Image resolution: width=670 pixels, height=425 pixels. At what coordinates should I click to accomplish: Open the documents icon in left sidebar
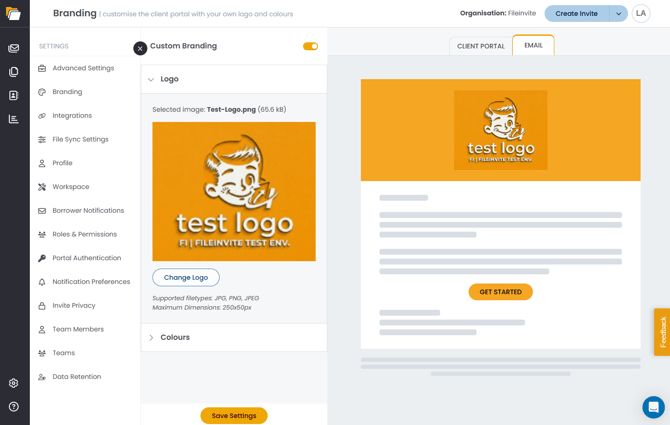(x=14, y=72)
